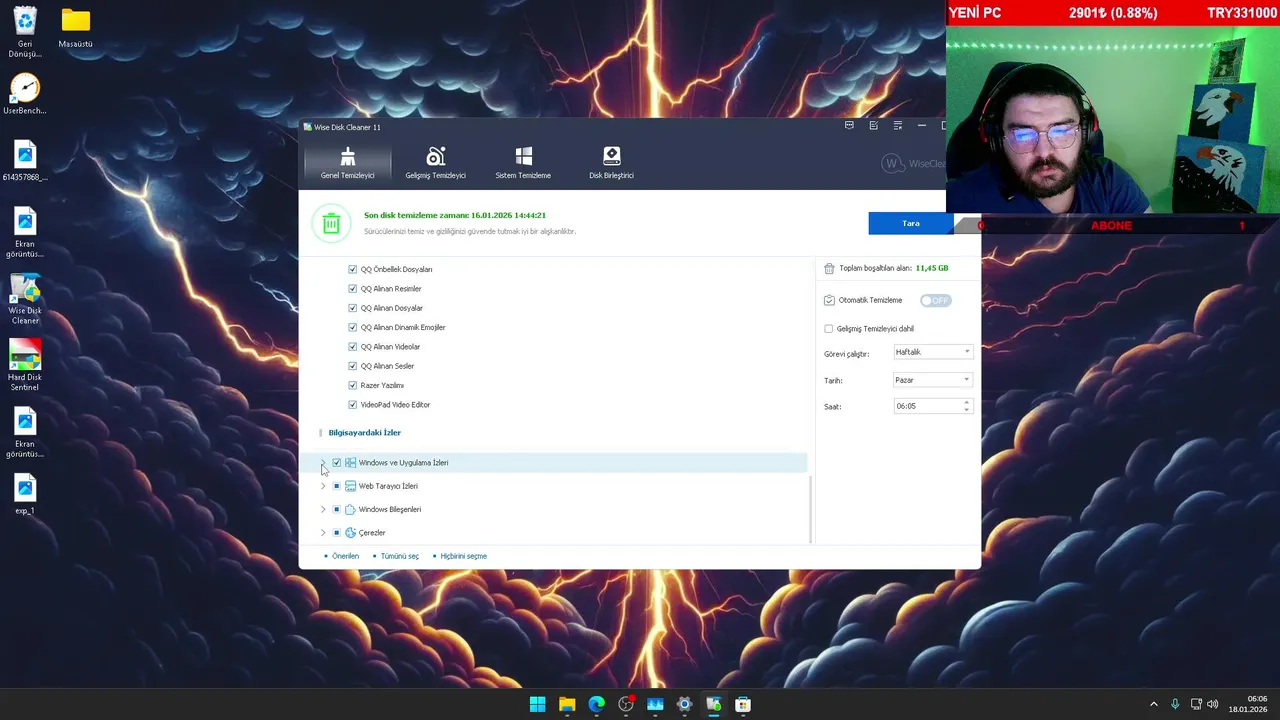Uncheck Razer Yazılımı checkbox

[352, 385]
